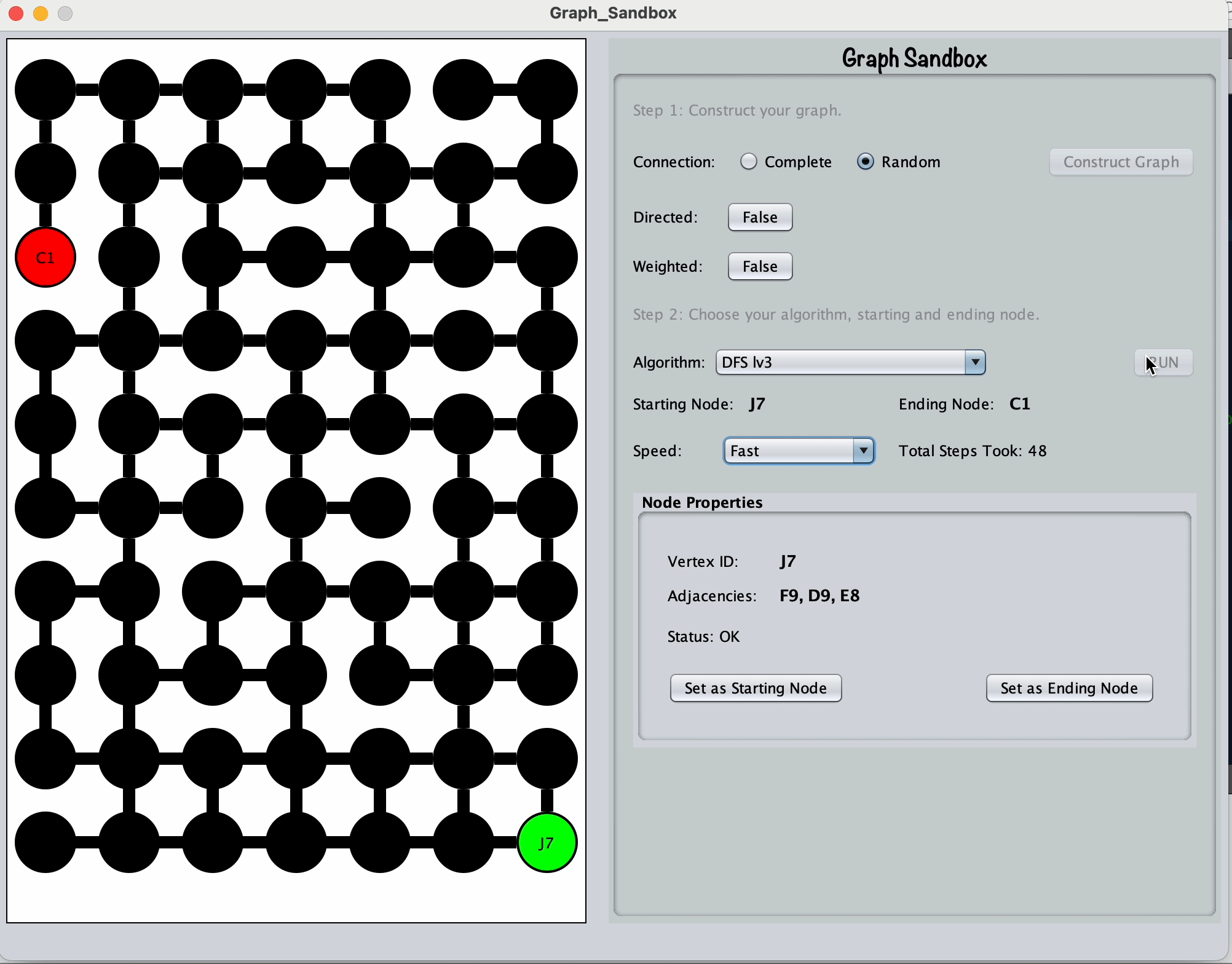Click Set as Ending Node

tap(1069, 688)
